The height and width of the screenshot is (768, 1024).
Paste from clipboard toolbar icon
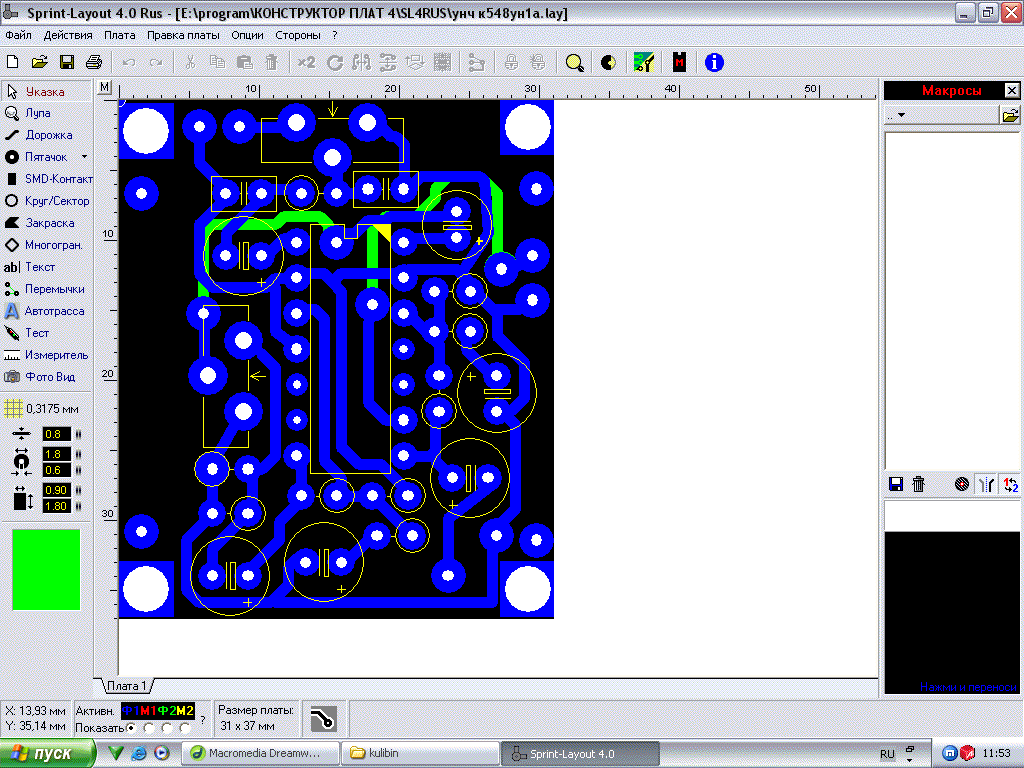pyautogui.click(x=244, y=62)
